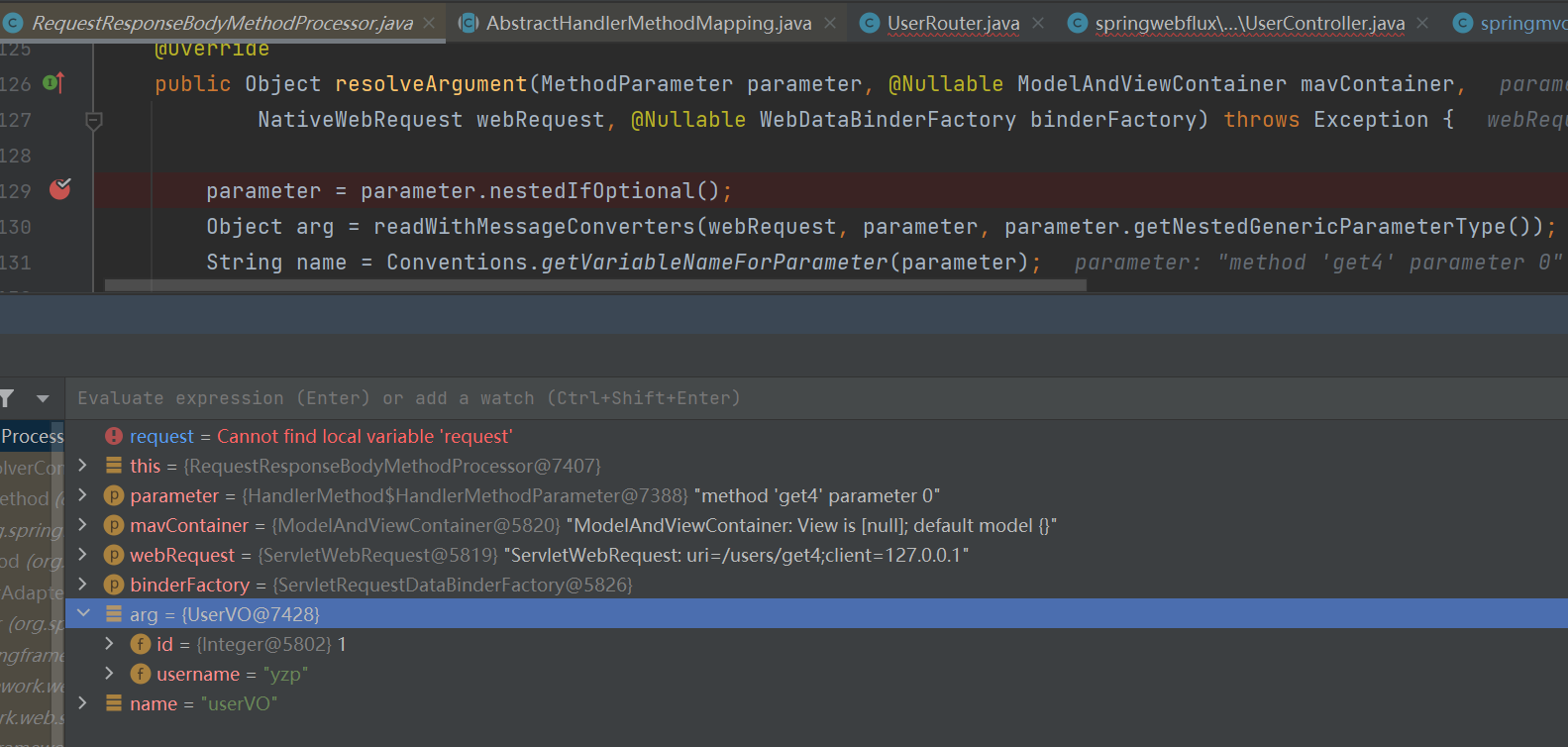Click the error icon beside request watch

coord(114,436)
